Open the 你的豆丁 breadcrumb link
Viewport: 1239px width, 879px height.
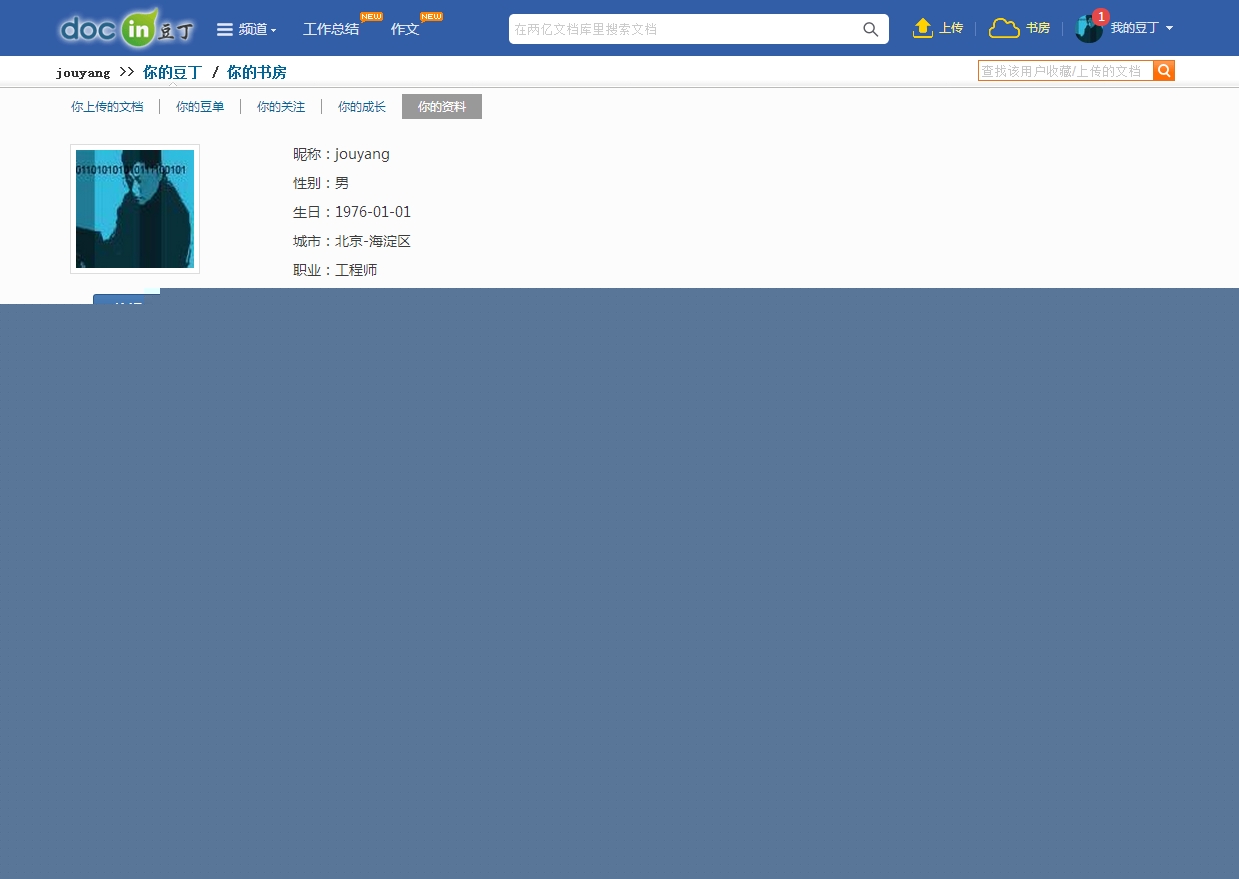point(172,72)
